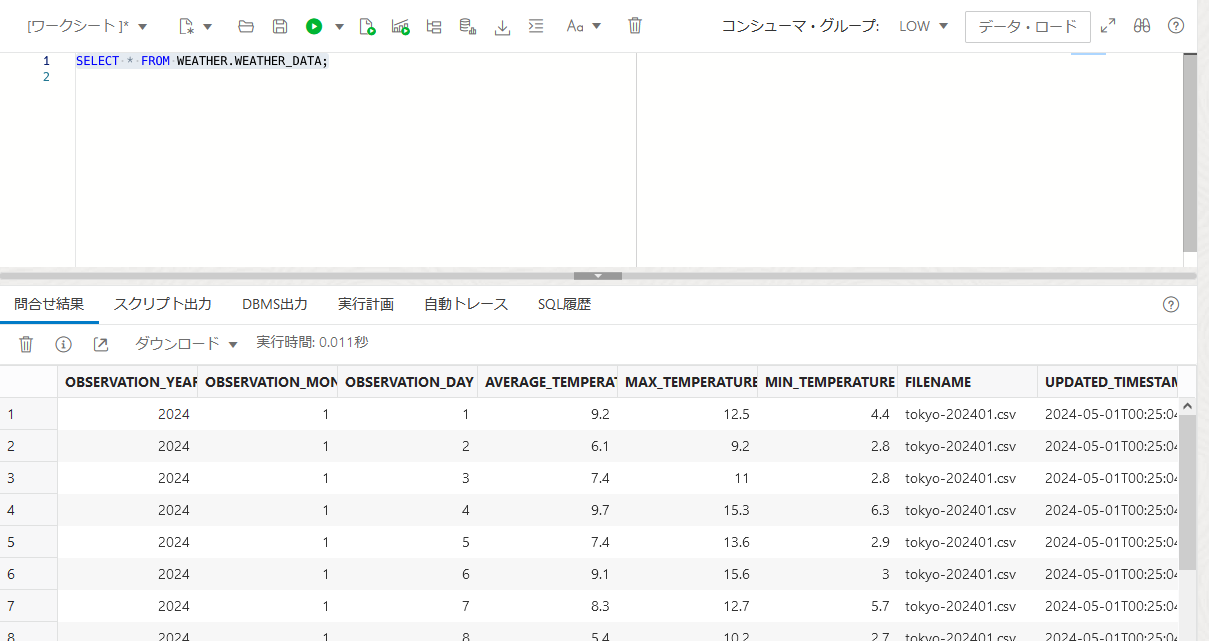The image size is (1209, 641).
Task: Select the max temperature cell 13.6
Action: click(x=687, y=542)
